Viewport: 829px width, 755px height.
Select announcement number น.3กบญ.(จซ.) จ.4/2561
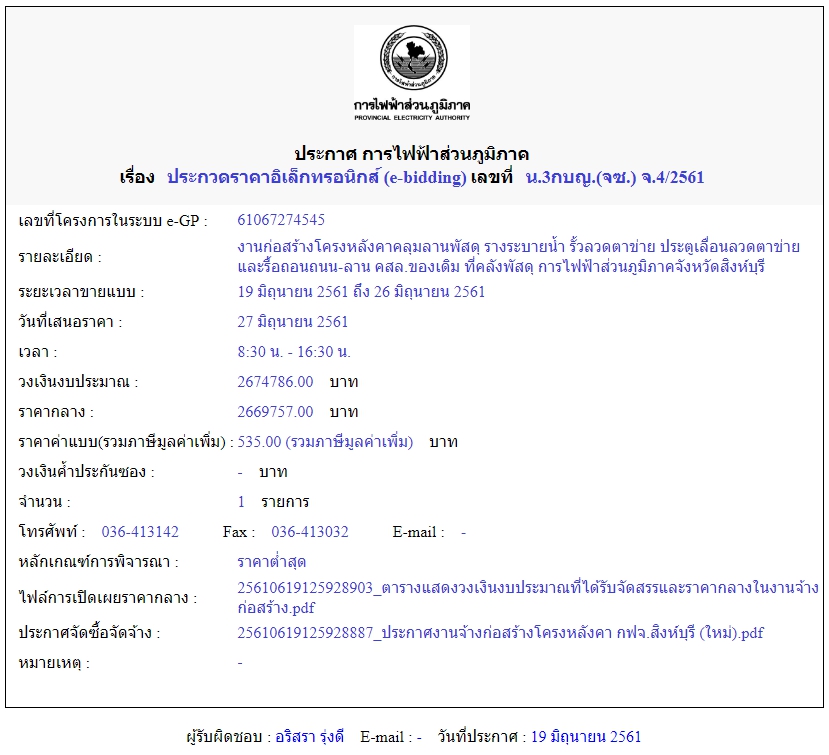(615, 177)
